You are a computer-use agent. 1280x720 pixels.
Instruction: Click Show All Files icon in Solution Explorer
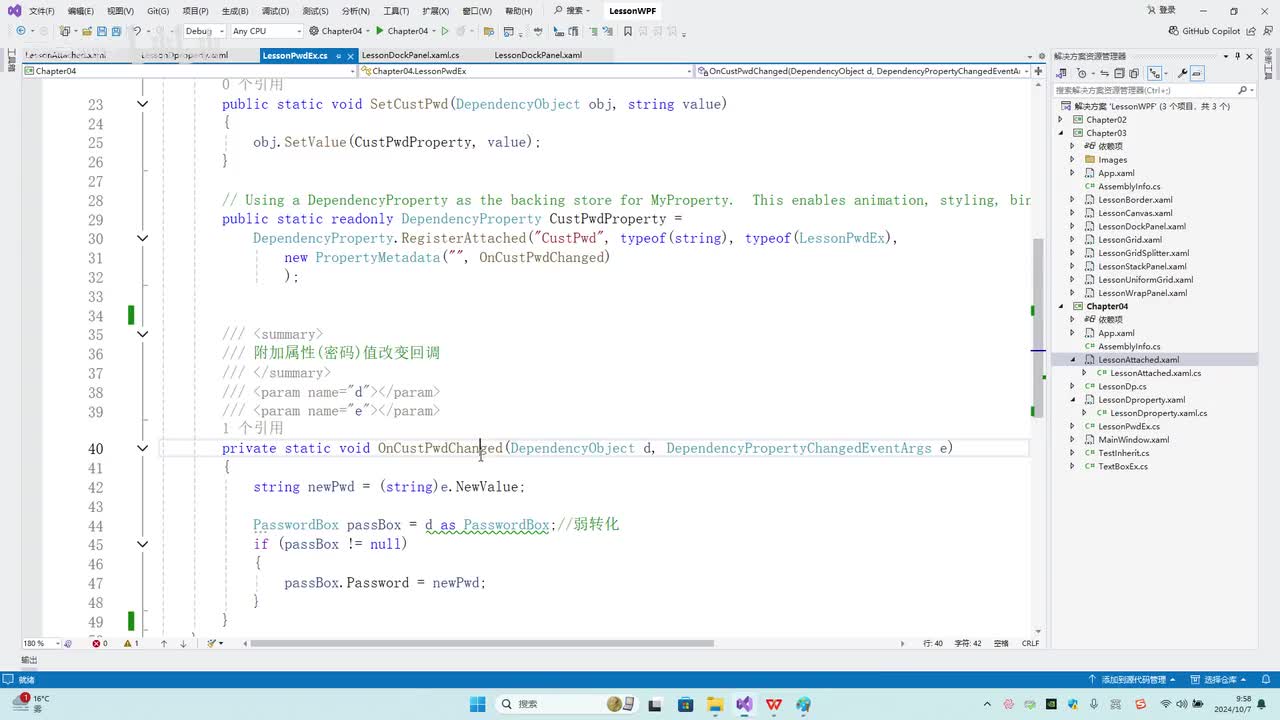coord(1135,73)
